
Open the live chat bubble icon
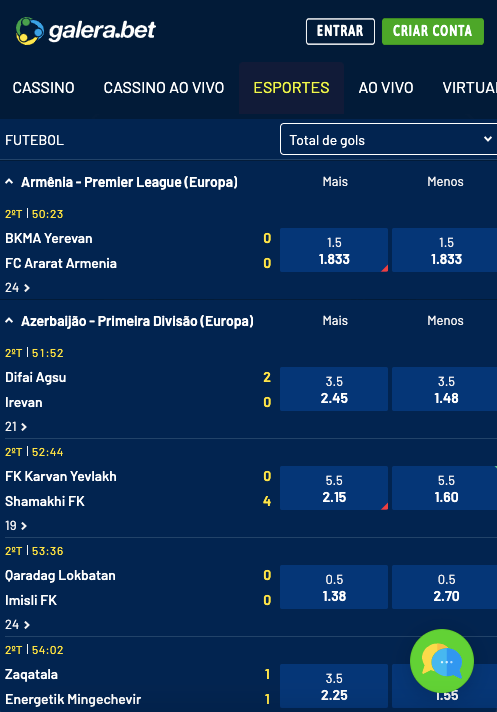pyautogui.click(x=442, y=661)
